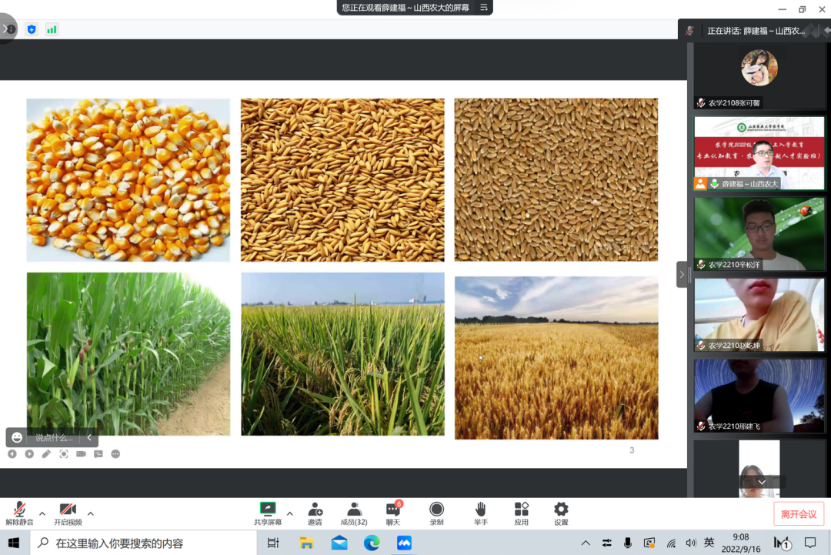This screenshot has width=831, height=555.
Task: Click the unmute microphone button
Action: tap(19, 511)
